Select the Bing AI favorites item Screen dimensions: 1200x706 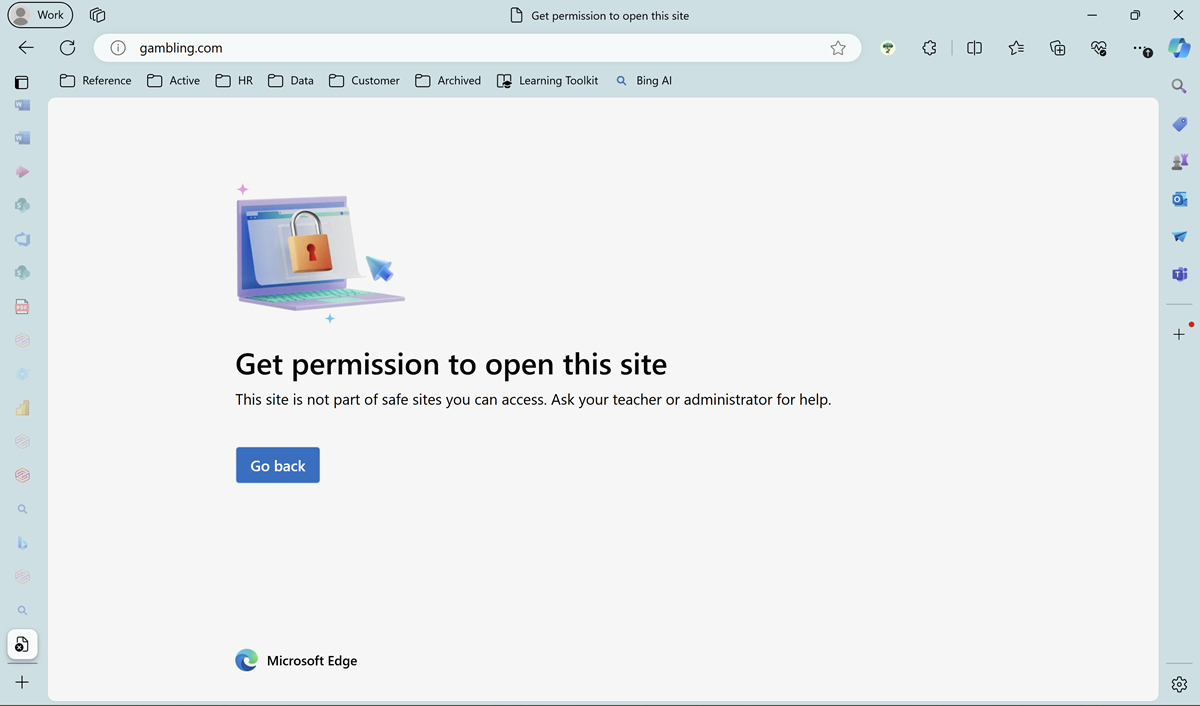tap(644, 80)
